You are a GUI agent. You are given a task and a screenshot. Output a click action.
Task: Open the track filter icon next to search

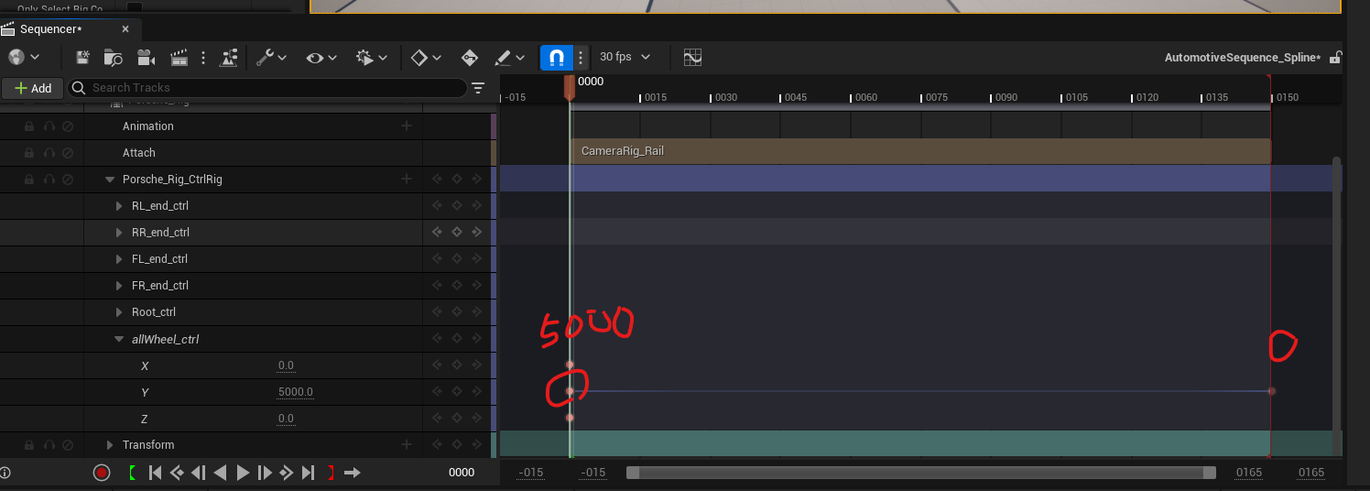tap(478, 88)
